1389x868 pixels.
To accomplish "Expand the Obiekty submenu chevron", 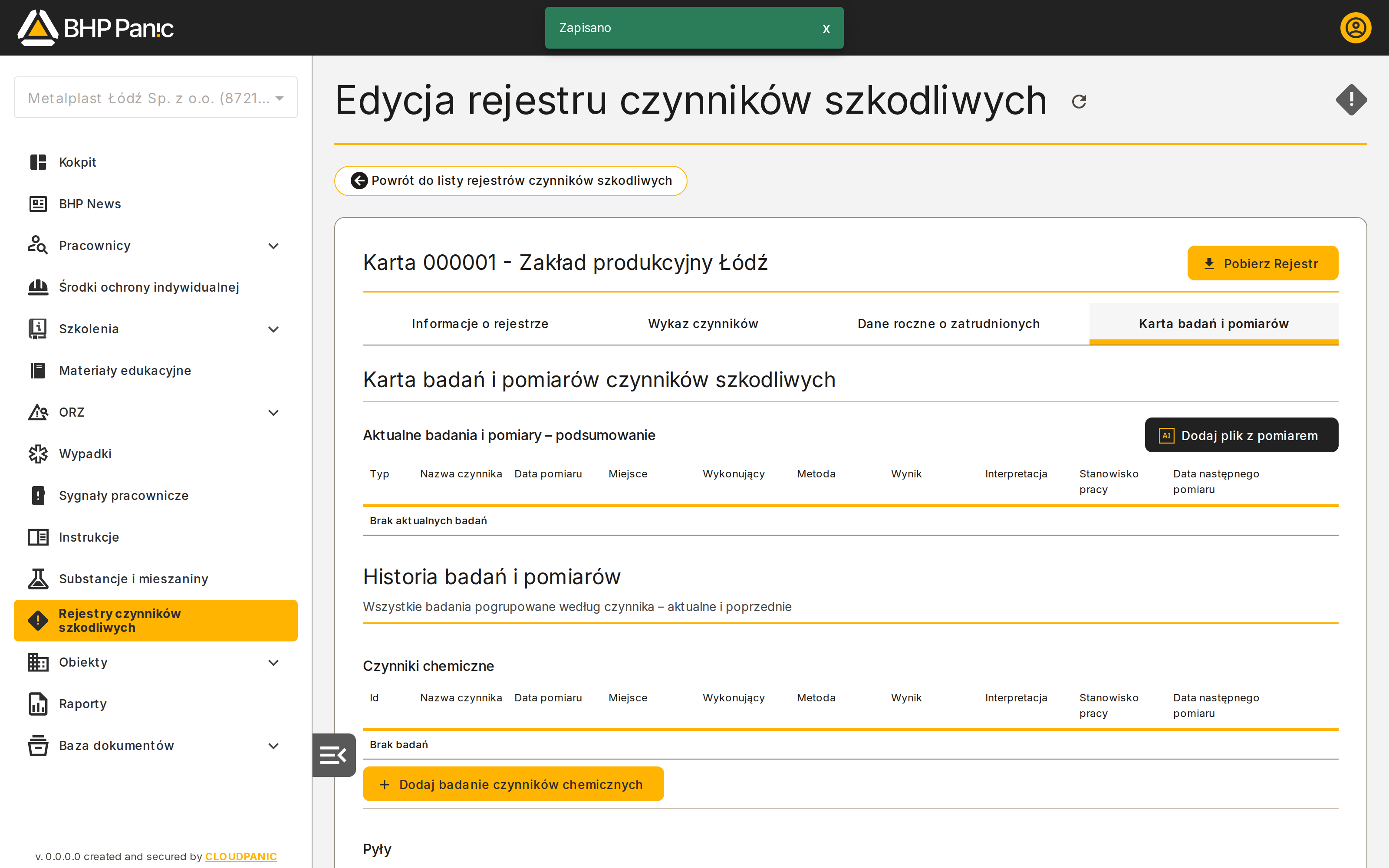I will (274, 662).
